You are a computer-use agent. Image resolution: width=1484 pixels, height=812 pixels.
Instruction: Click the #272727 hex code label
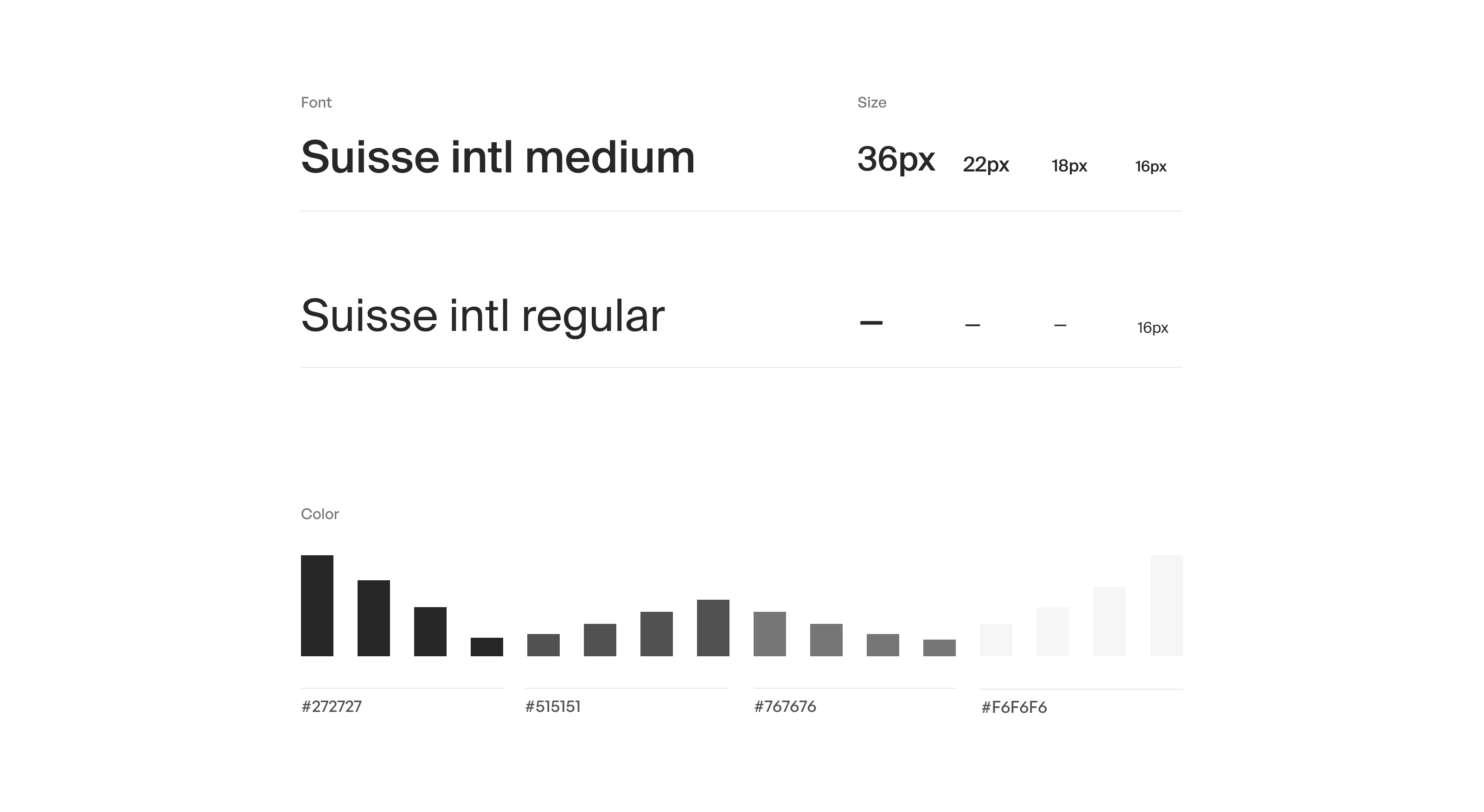click(331, 707)
